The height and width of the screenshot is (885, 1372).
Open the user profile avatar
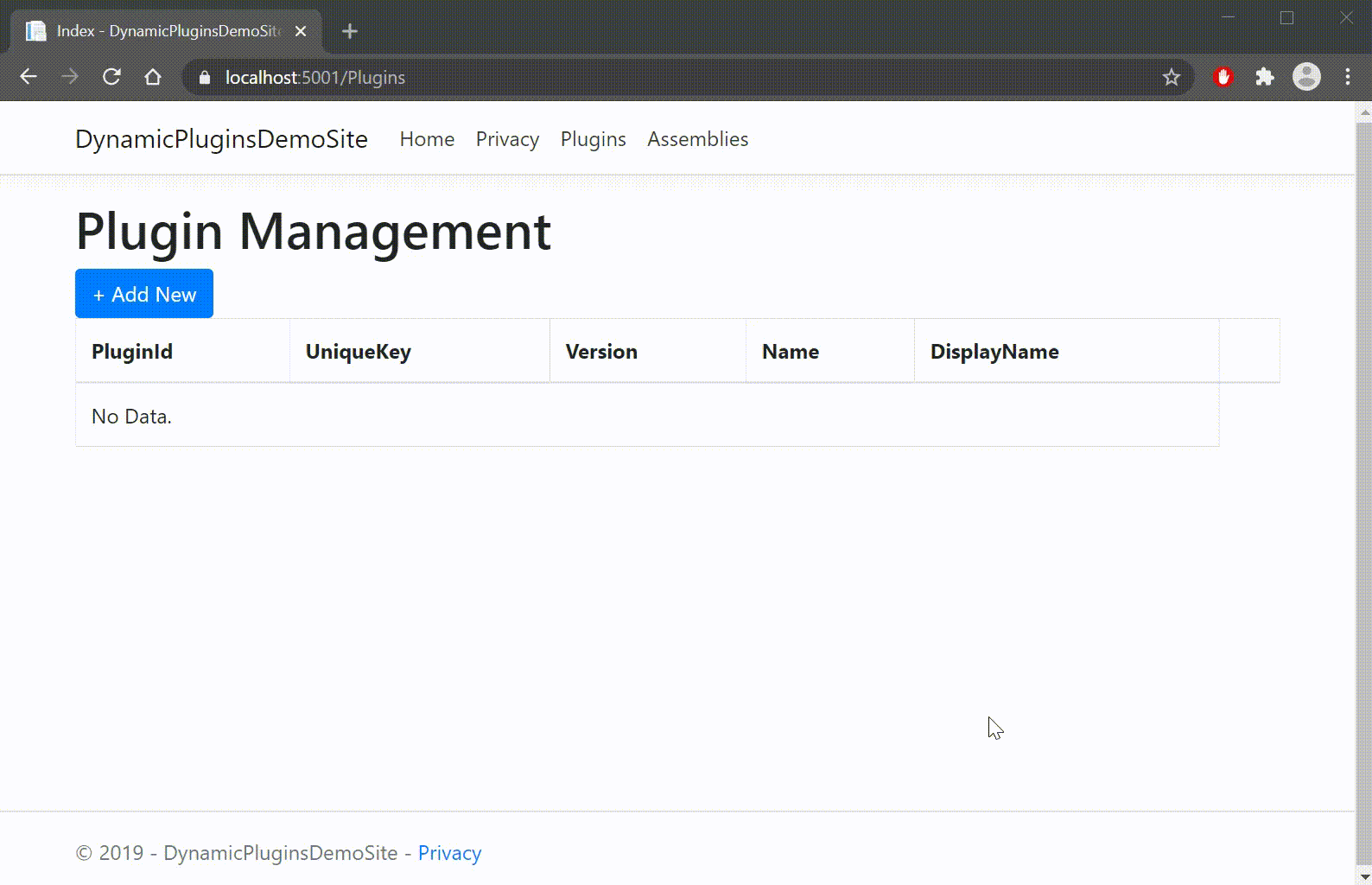click(1306, 77)
